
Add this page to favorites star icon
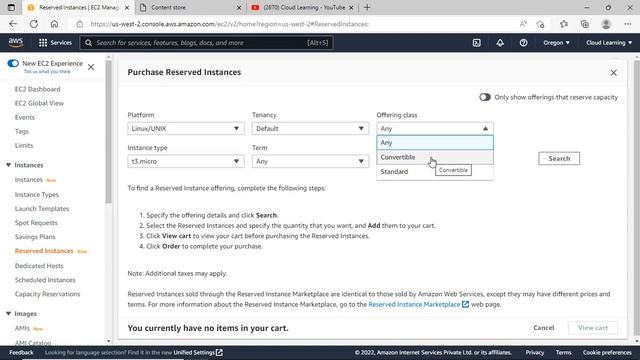point(540,24)
